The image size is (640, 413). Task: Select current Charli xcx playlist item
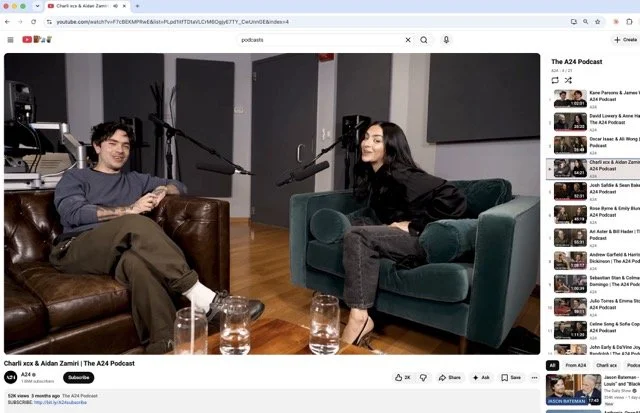(x=593, y=169)
